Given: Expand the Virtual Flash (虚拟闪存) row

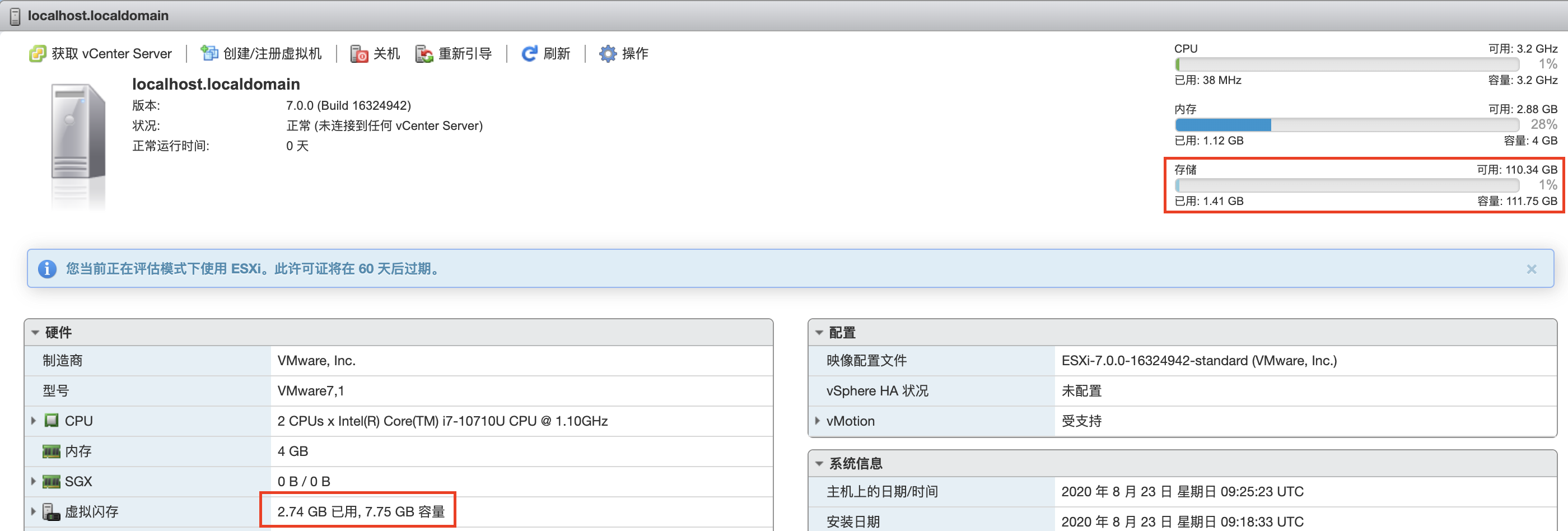Looking at the screenshot, I should [34, 511].
